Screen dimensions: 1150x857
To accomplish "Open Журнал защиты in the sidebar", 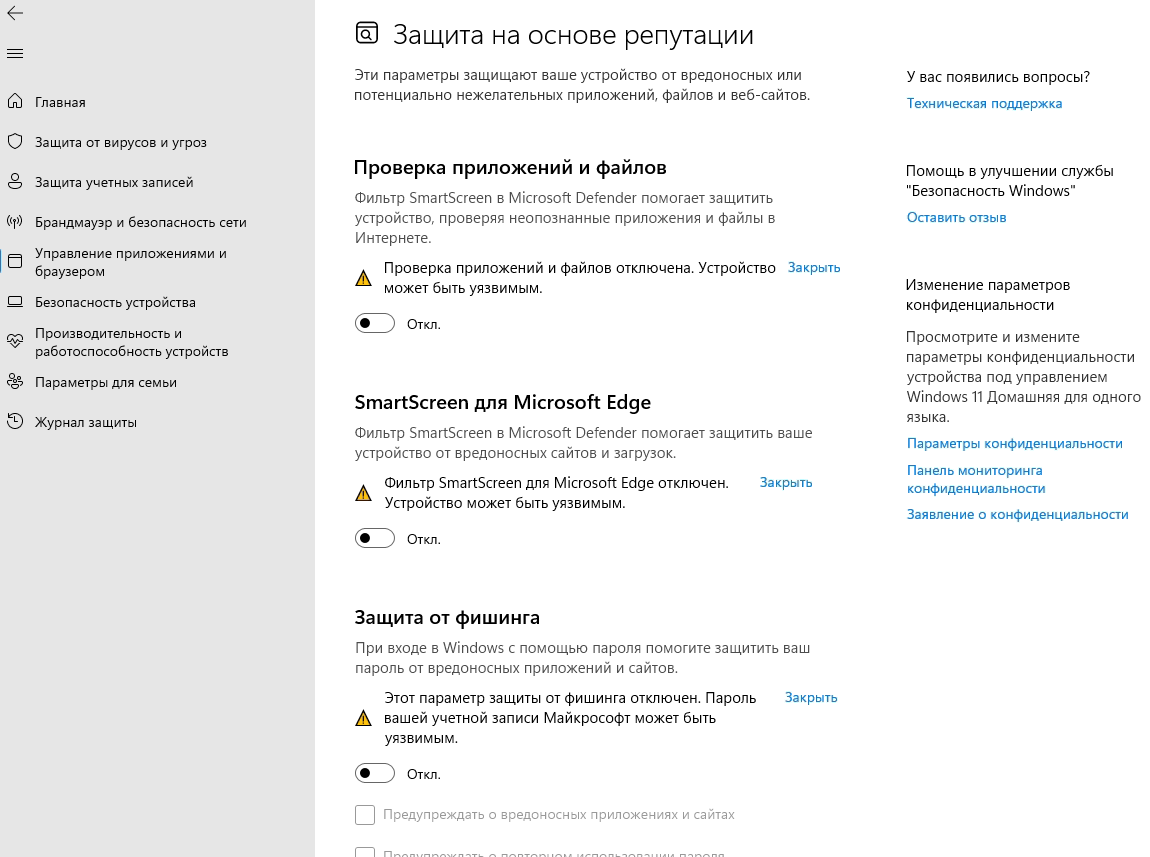I will [84, 421].
